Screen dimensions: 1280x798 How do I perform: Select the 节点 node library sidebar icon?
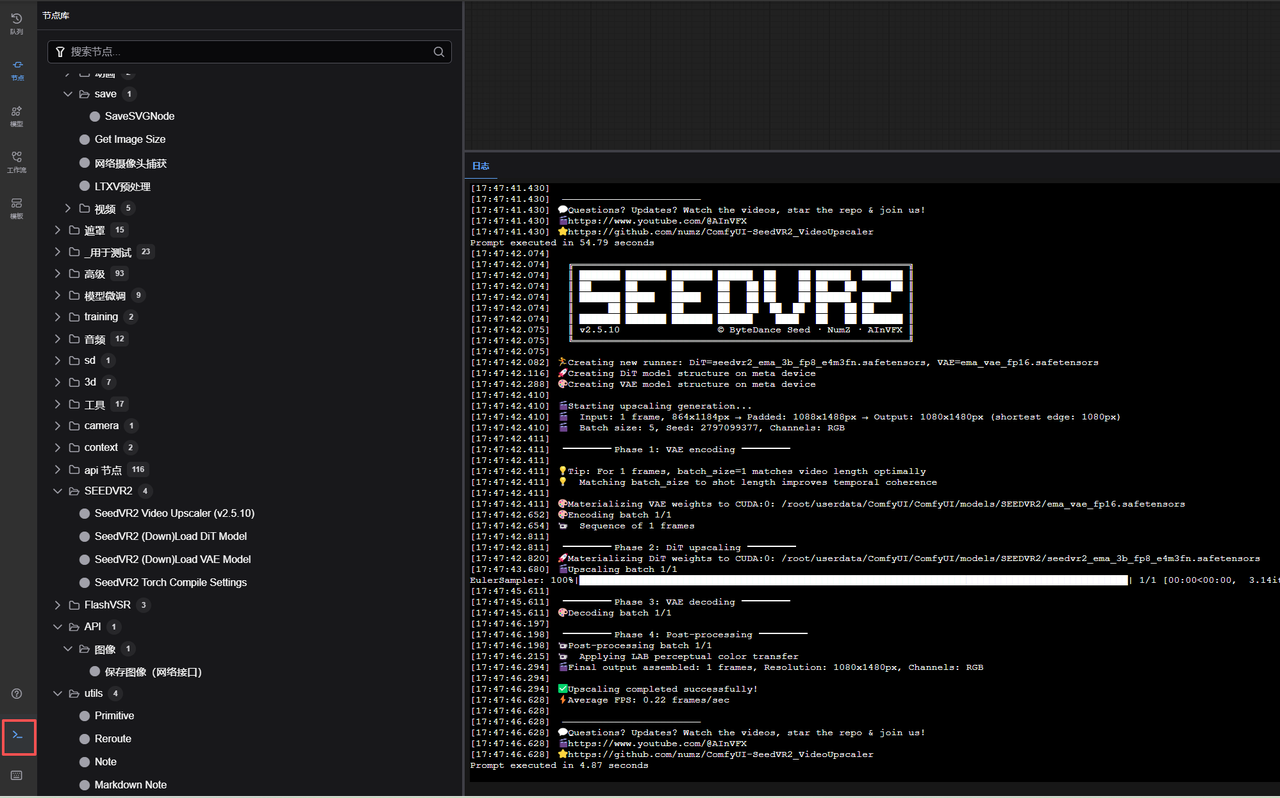click(x=17, y=69)
